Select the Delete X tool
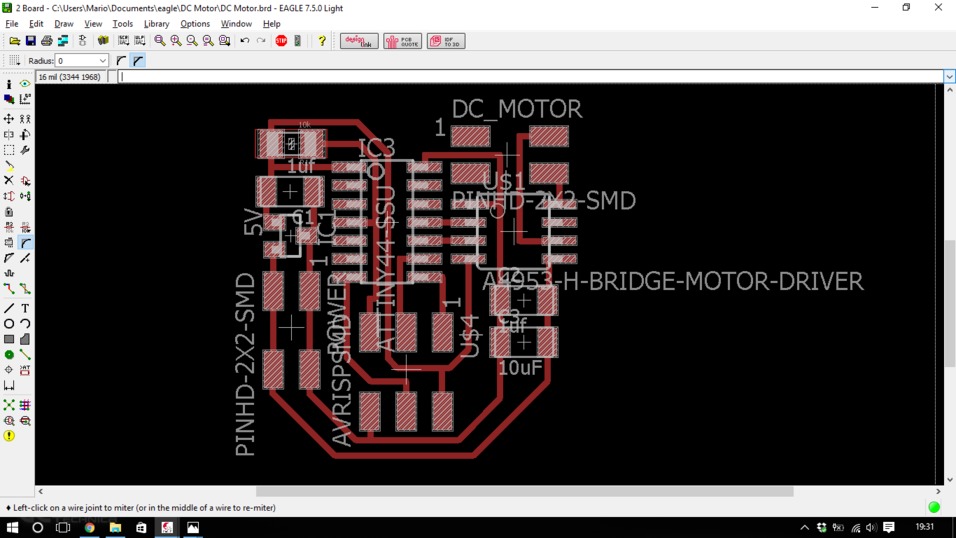956x538 pixels. coord(9,181)
